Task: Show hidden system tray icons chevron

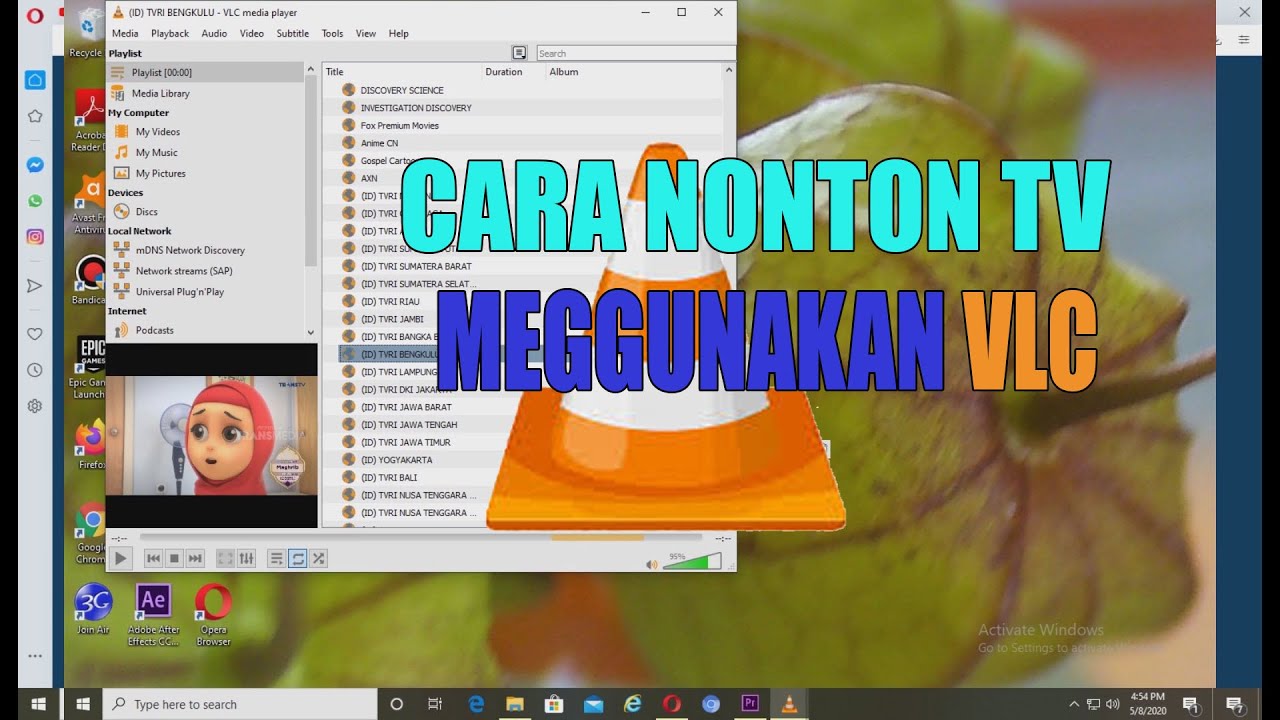Action: click(1074, 704)
